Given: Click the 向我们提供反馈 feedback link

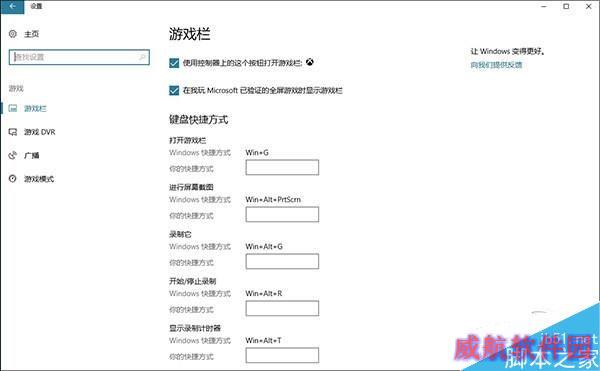Looking at the screenshot, I should coord(496,65).
